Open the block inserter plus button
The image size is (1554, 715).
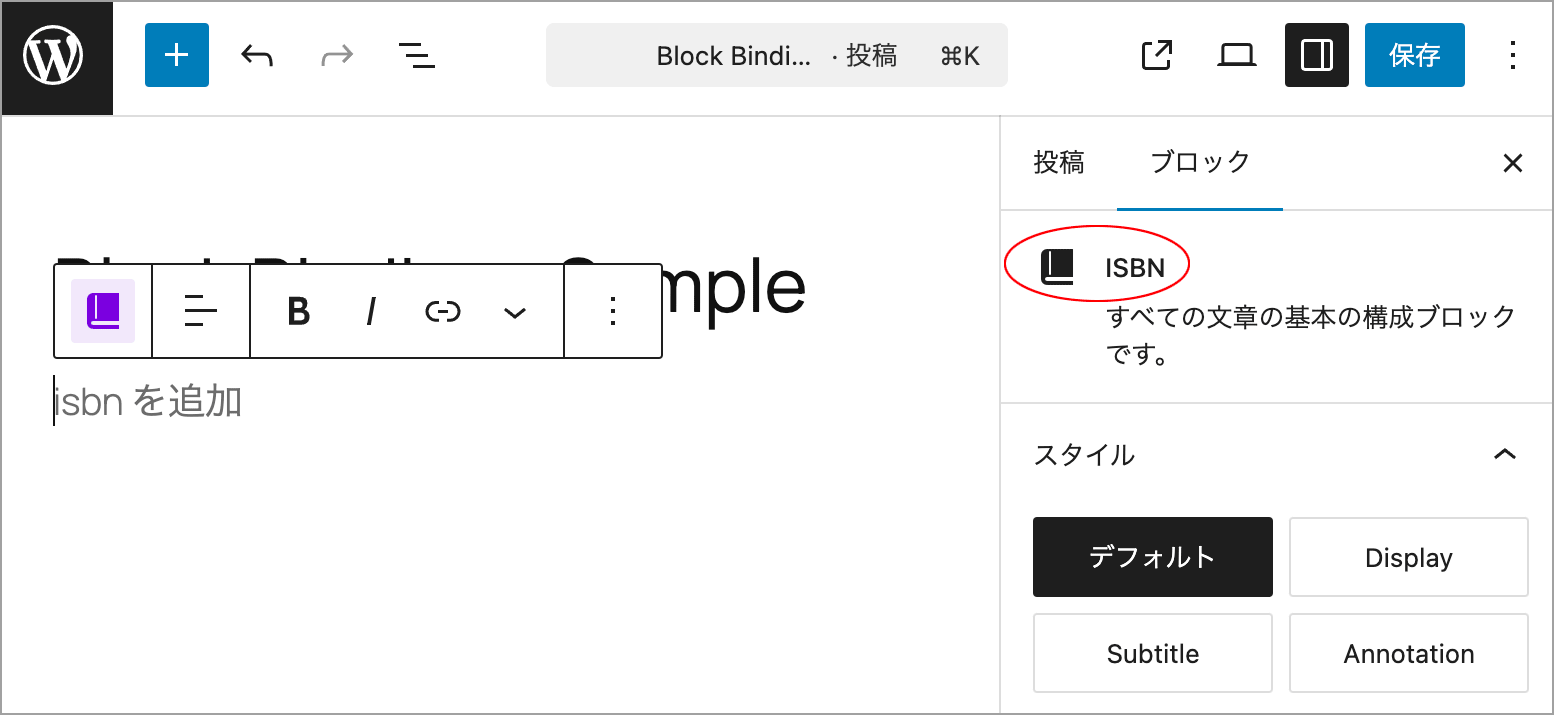point(177,55)
